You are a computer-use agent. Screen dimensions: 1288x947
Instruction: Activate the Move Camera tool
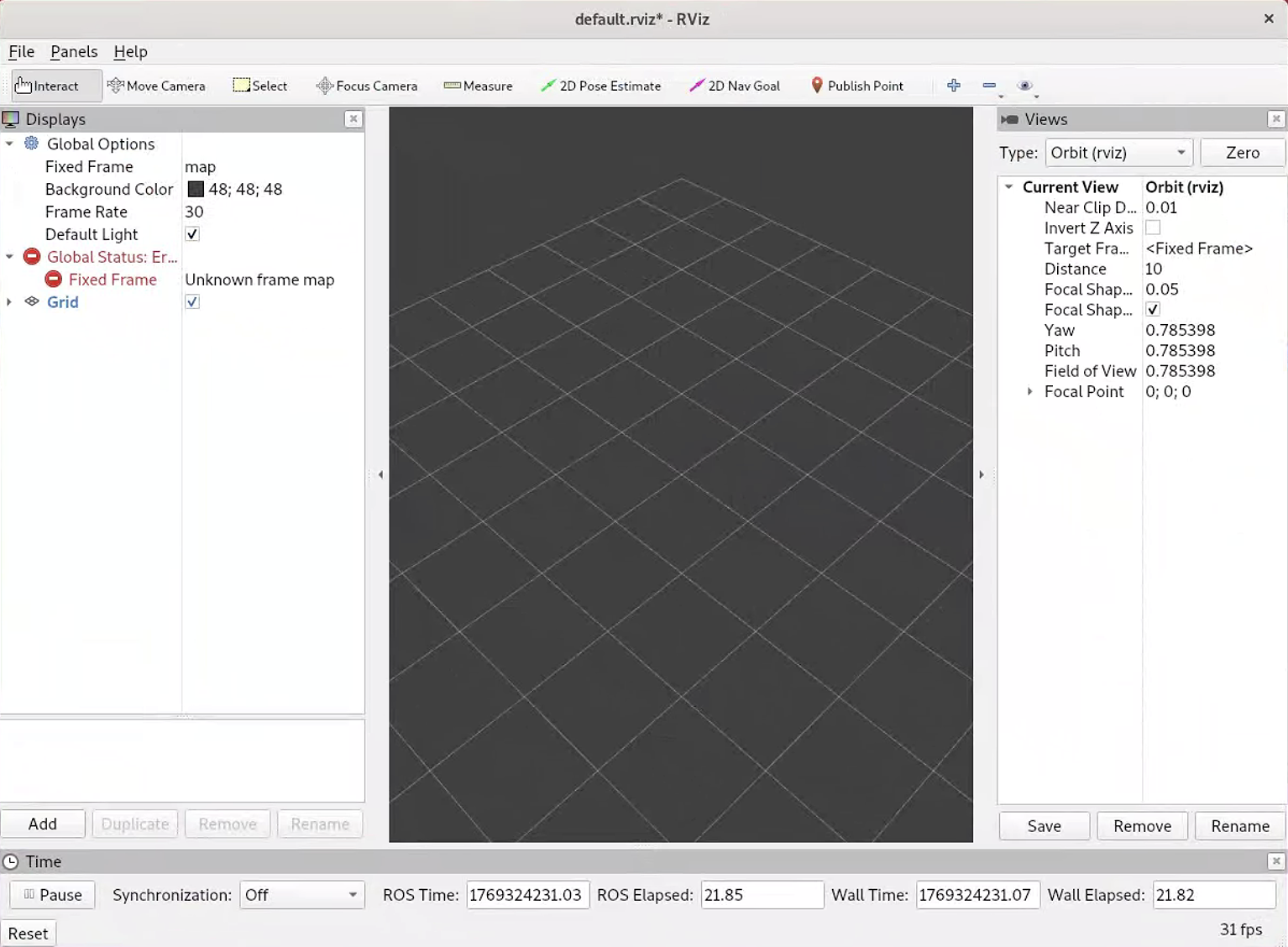coord(157,86)
